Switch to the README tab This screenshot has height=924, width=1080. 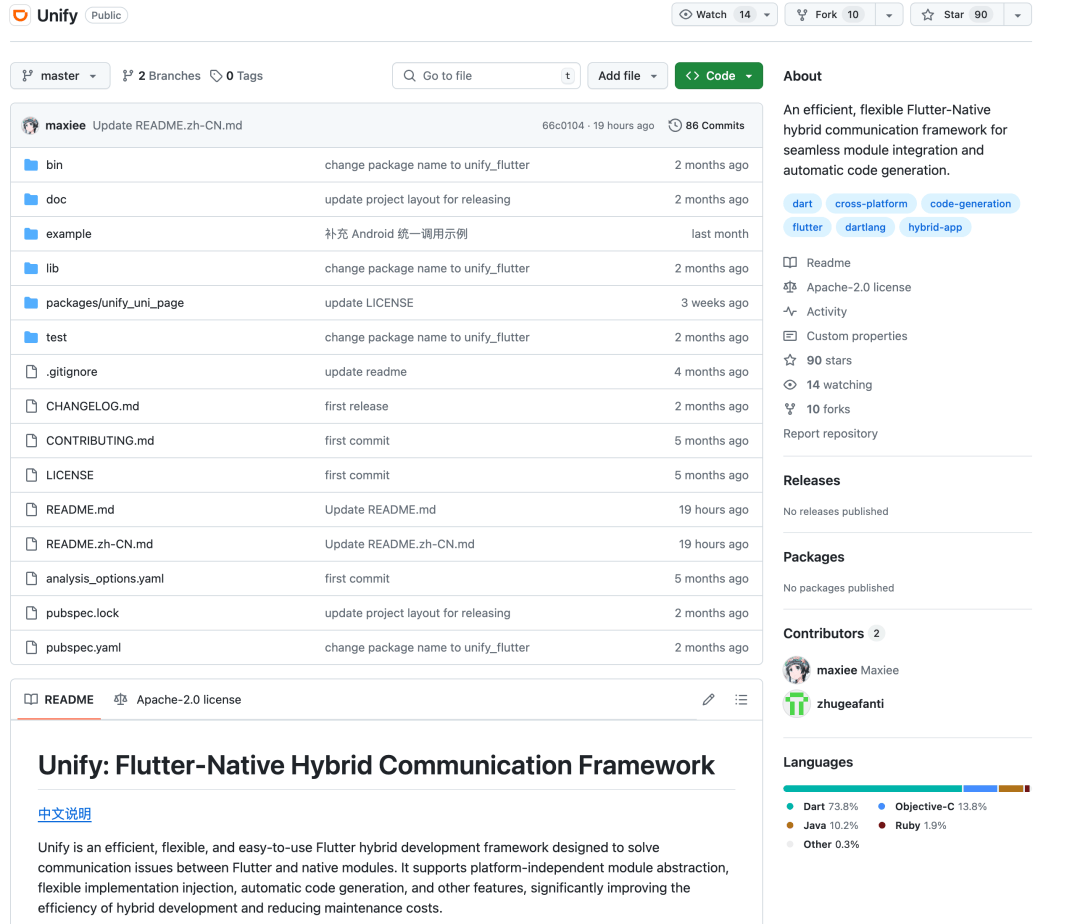pos(59,700)
